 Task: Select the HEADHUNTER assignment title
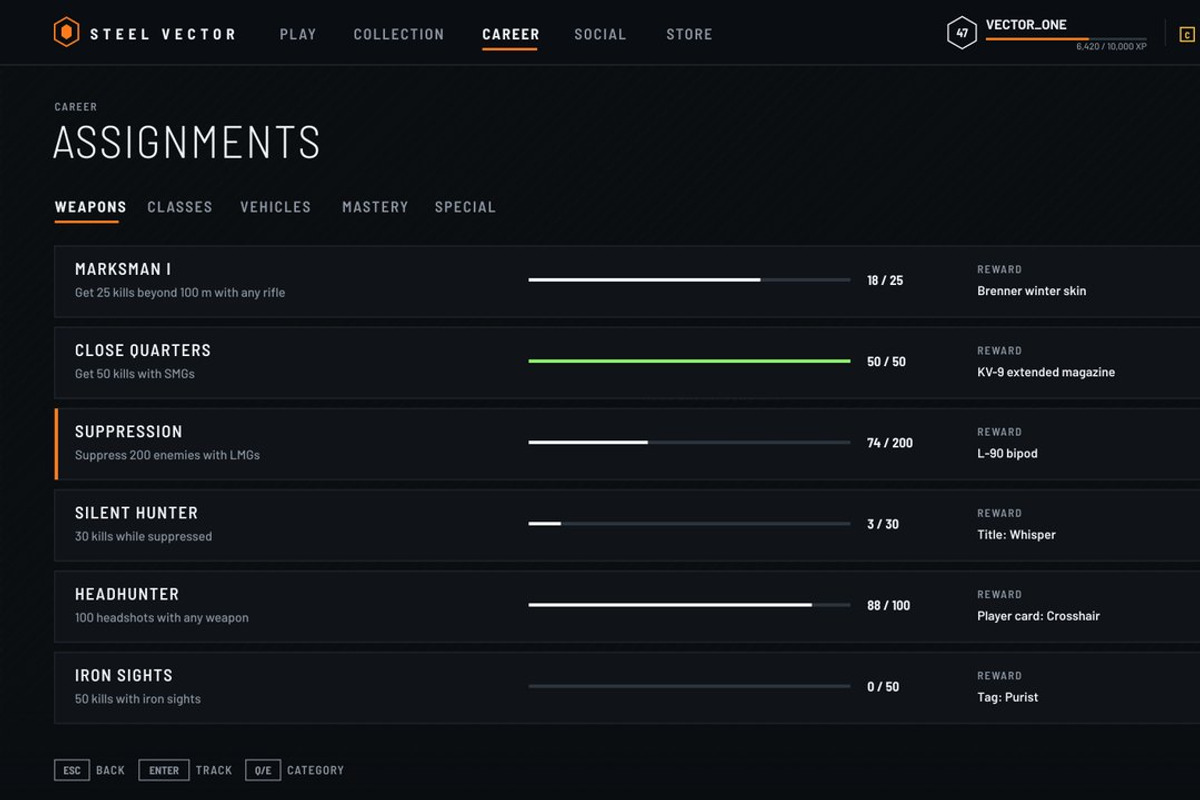[x=127, y=594]
